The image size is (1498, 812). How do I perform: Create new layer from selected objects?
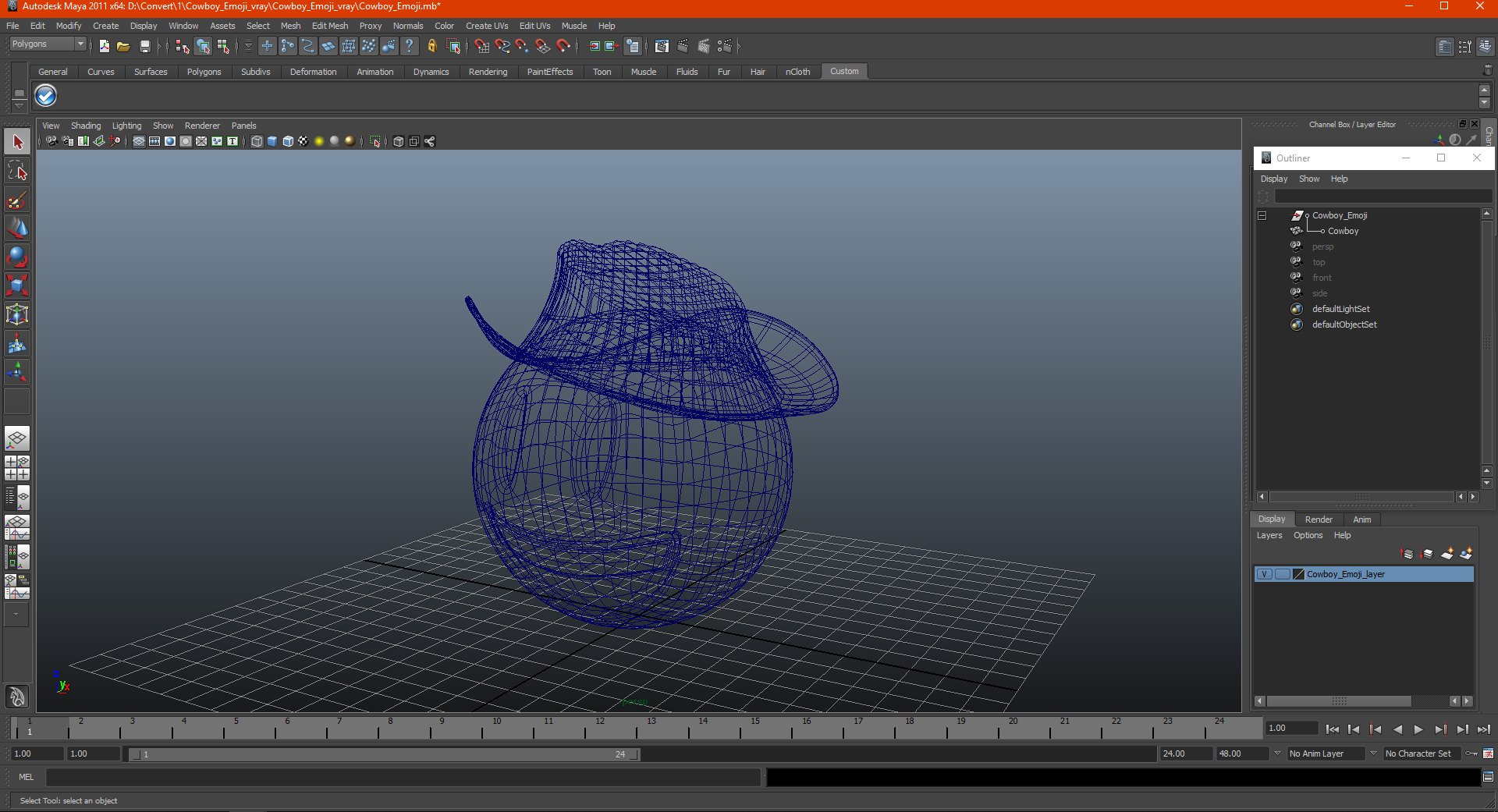(1467, 554)
